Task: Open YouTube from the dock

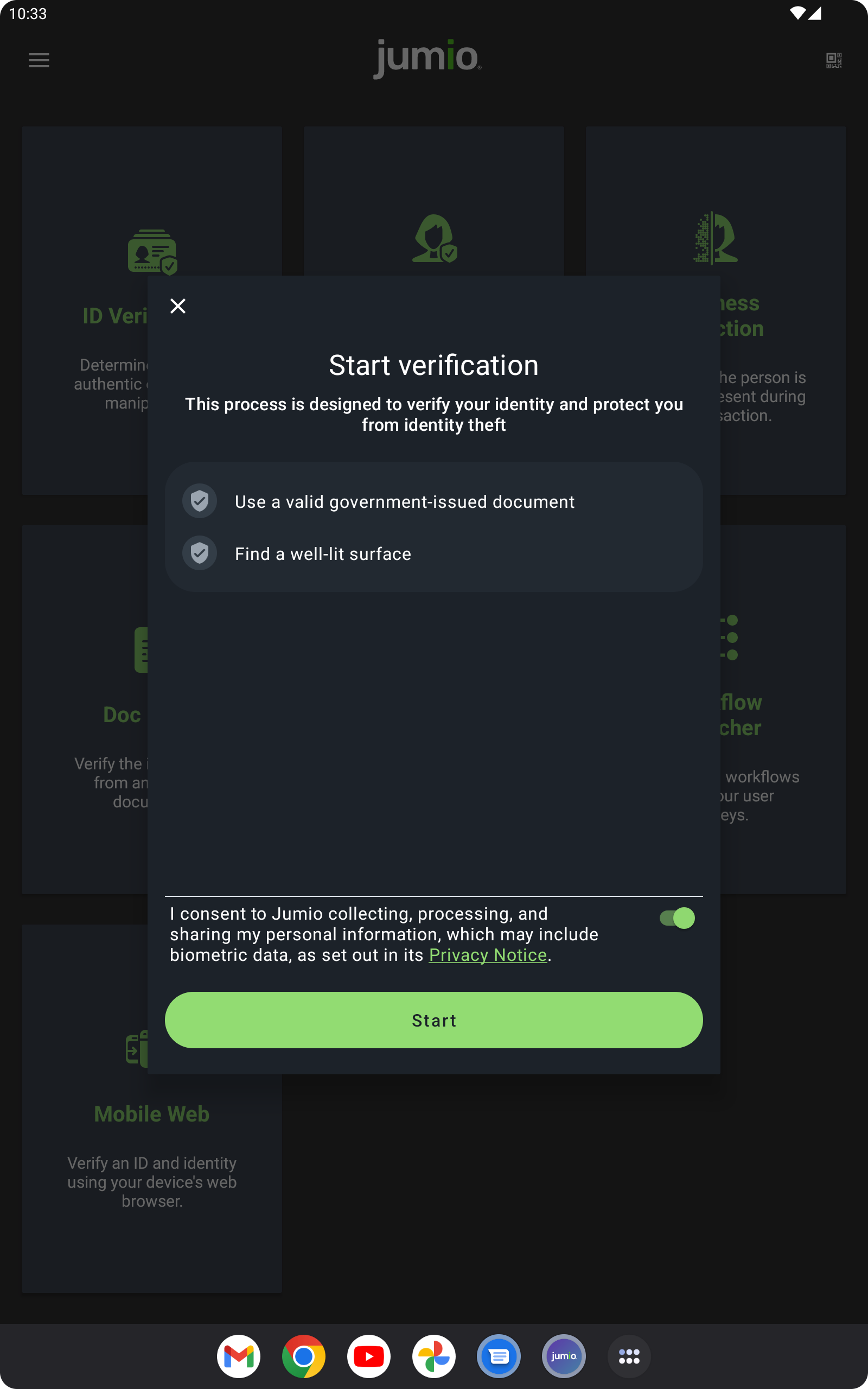Action: tap(368, 1356)
